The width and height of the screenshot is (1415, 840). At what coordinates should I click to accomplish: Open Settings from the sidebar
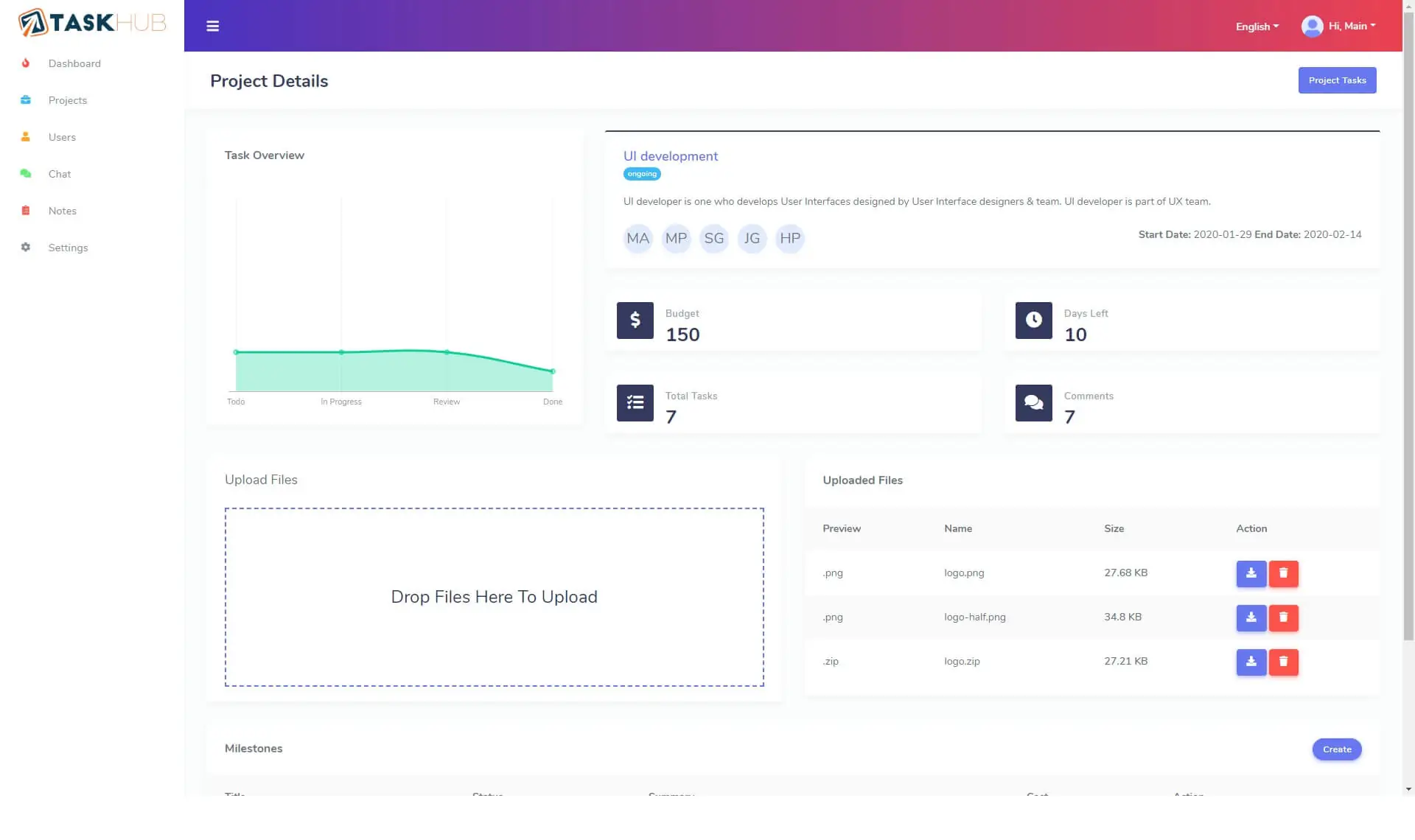pyautogui.click(x=68, y=248)
